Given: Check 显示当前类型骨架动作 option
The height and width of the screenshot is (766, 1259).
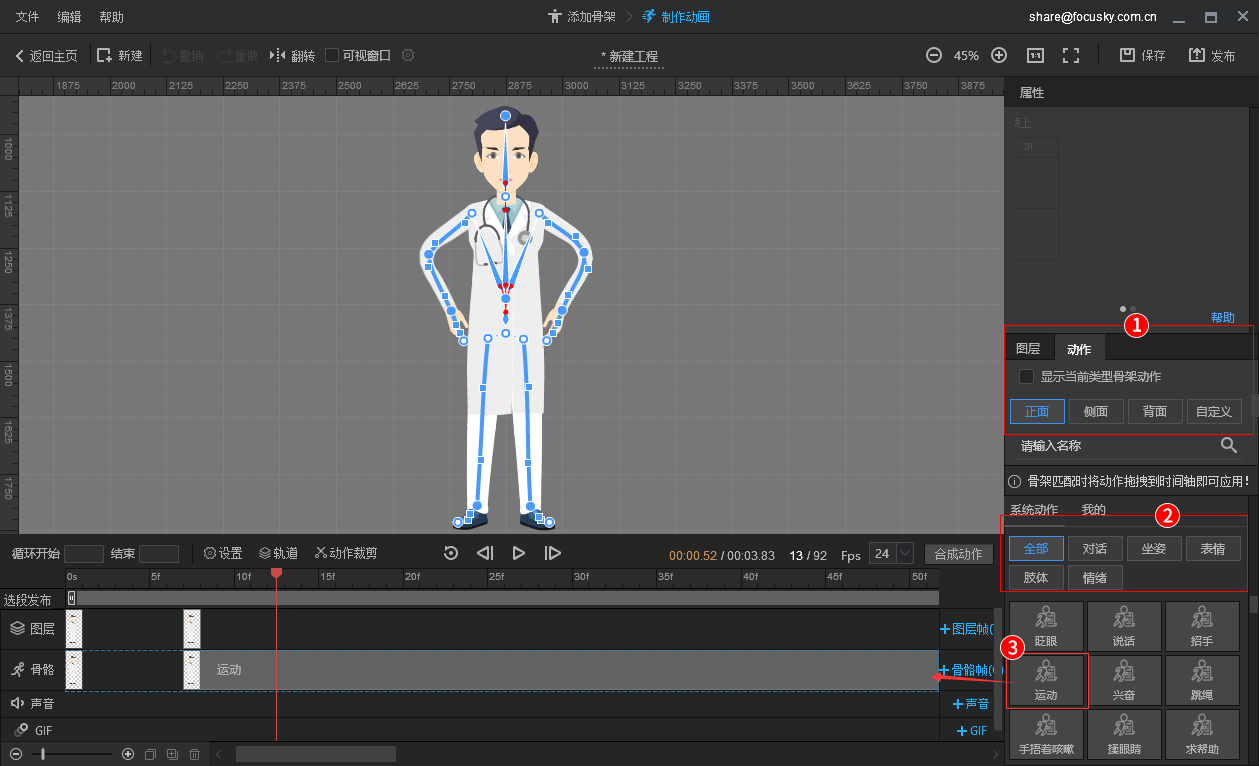Looking at the screenshot, I should point(1026,377).
